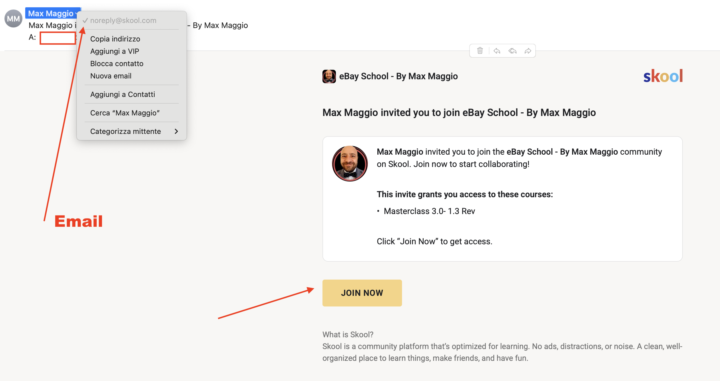720x381 pixels.
Task: Click the trash delete icon in mail toolbar
Action: pos(479,50)
